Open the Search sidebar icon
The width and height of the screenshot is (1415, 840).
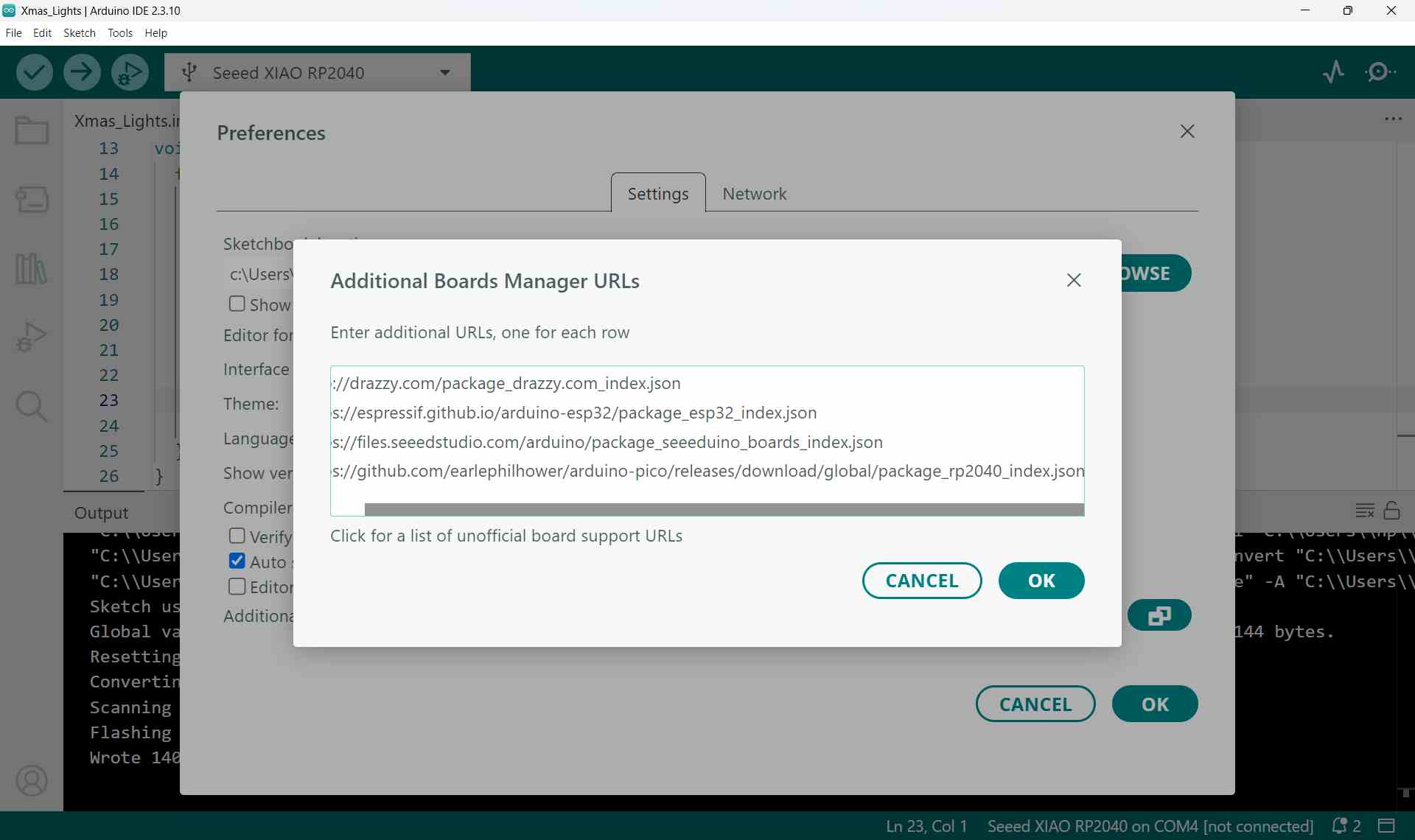point(32,406)
